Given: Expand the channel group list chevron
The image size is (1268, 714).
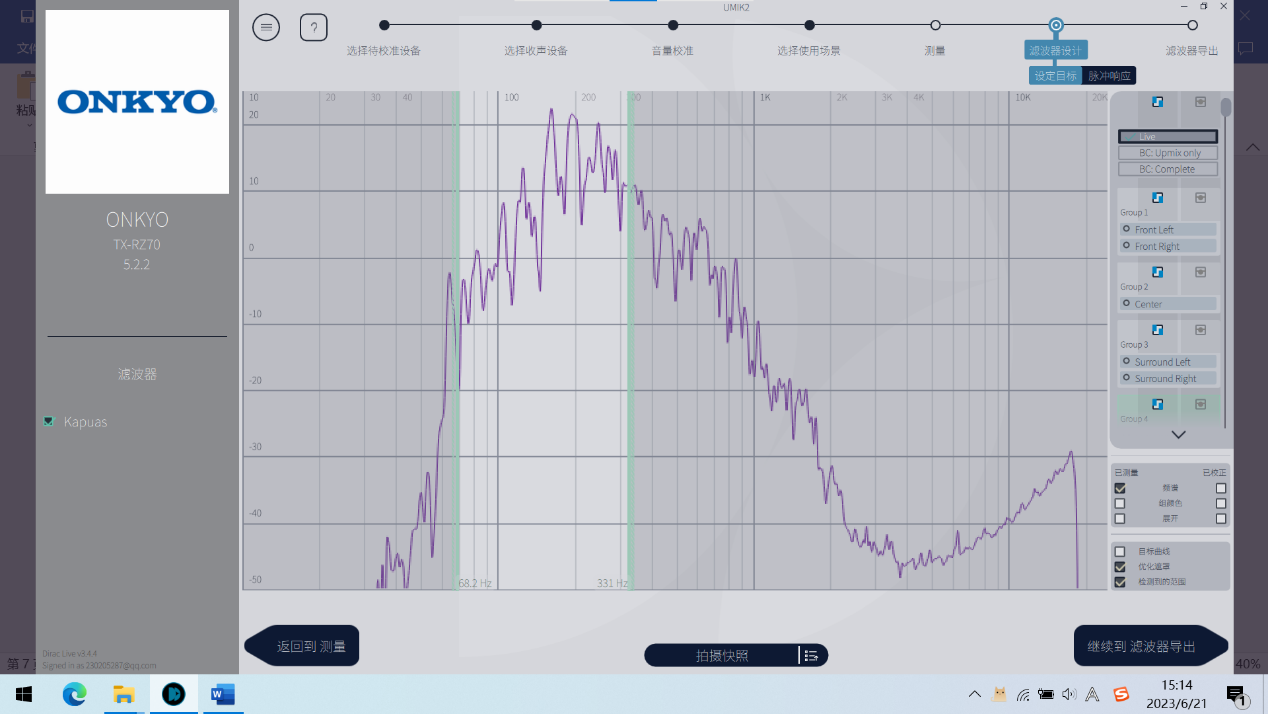Looking at the screenshot, I should point(1178,435).
